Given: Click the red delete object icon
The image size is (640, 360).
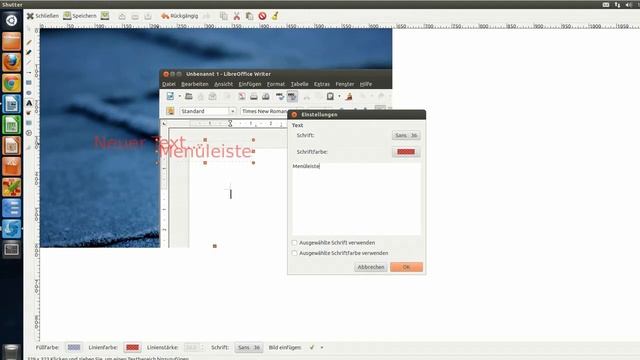Looking at the screenshot, I should click(x=262, y=16).
